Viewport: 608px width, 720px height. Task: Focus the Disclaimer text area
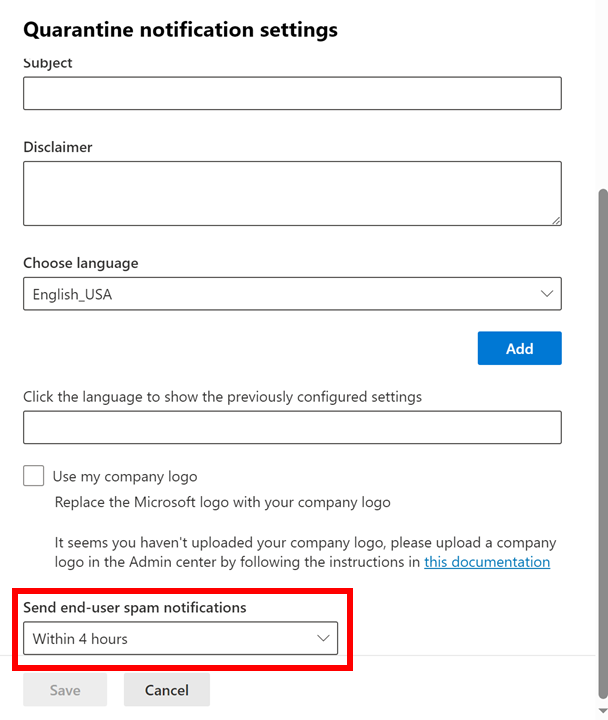[292, 193]
